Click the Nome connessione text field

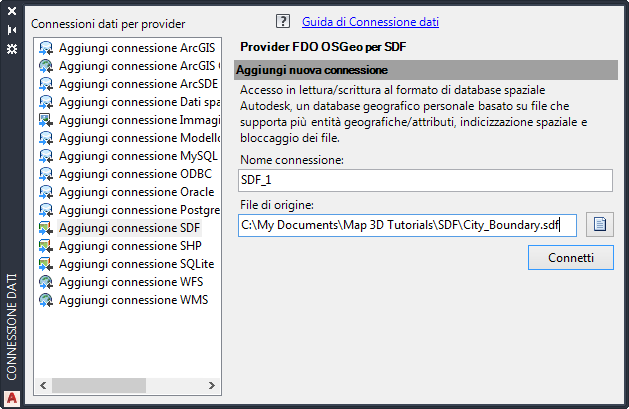point(425,180)
